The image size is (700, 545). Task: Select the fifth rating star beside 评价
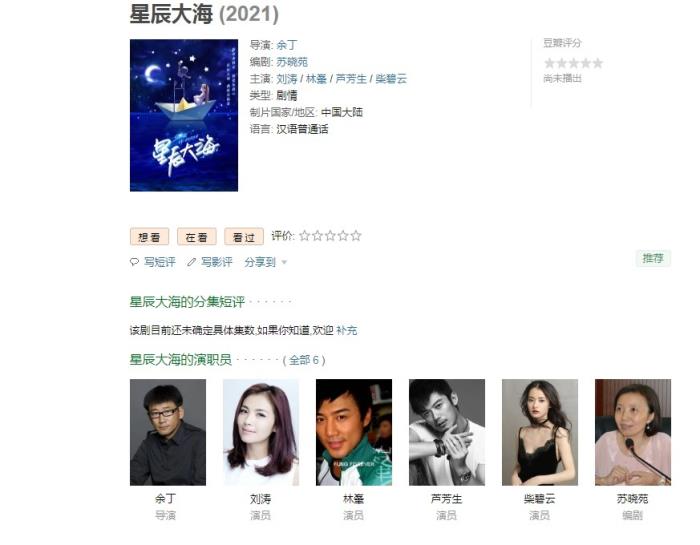coord(356,236)
